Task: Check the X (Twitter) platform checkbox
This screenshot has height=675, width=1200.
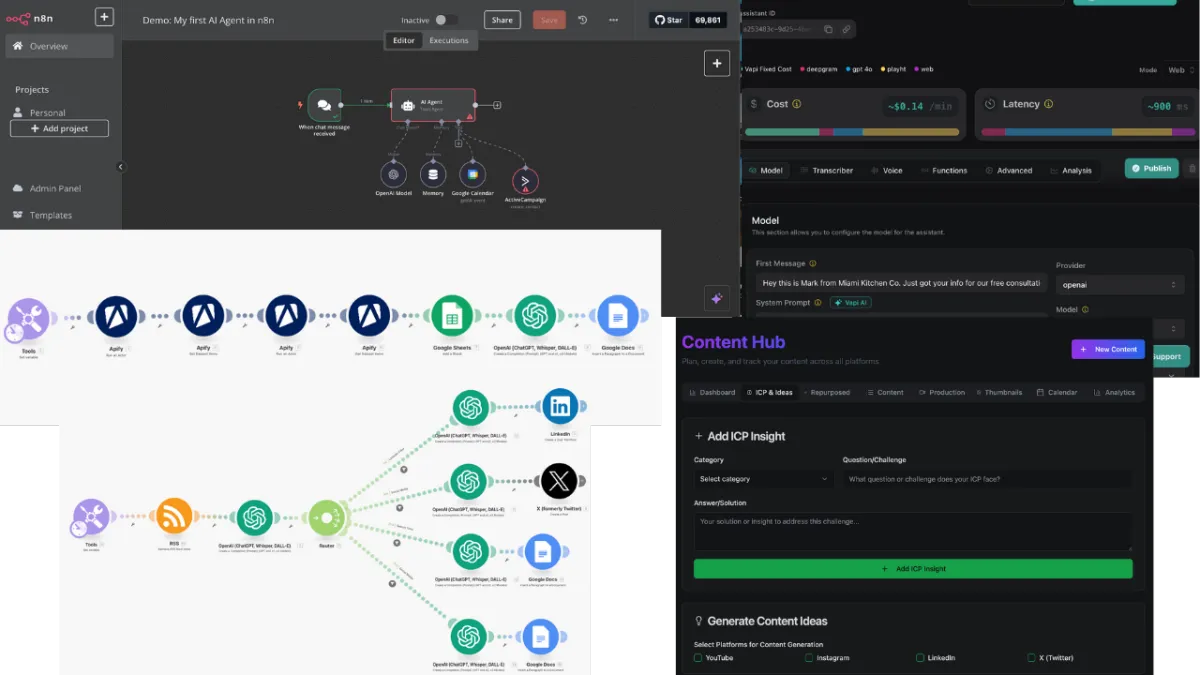Action: tap(1031, 658)
